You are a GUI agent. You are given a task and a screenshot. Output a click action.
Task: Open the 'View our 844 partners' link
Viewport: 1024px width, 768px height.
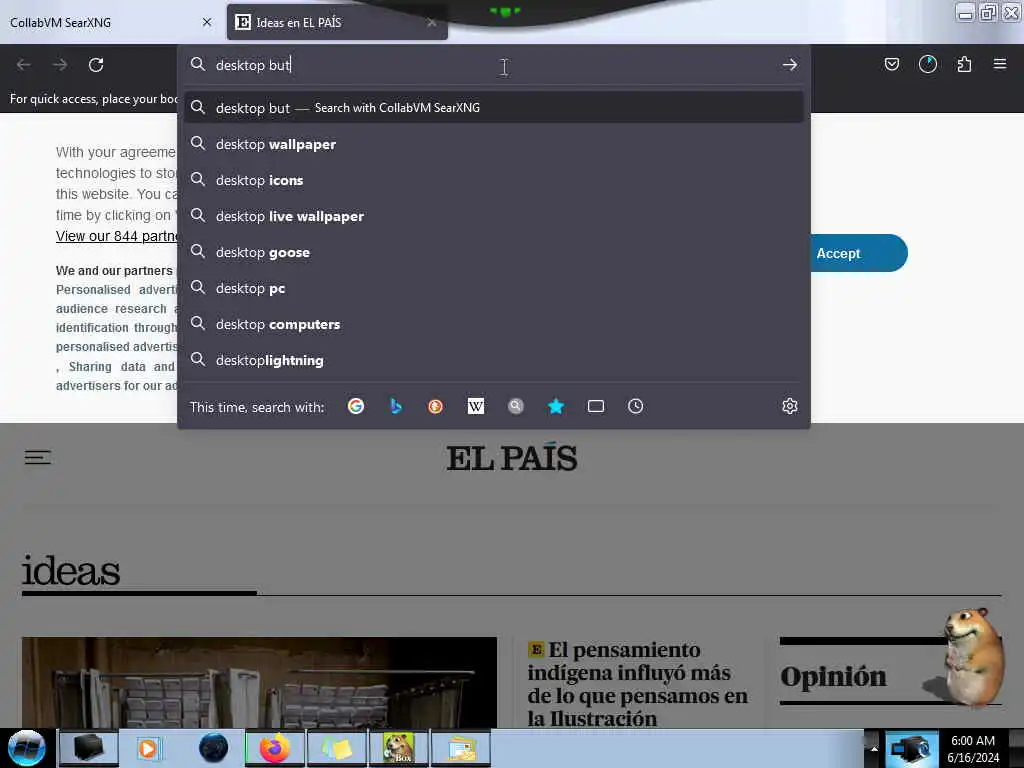click(x=118, y=236)
